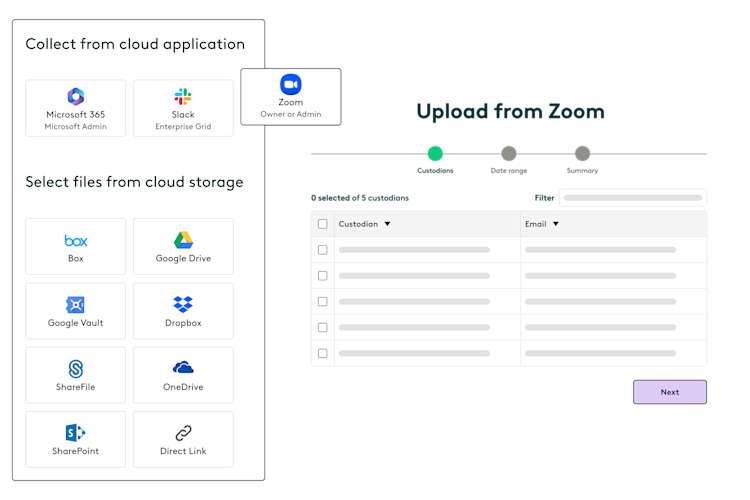Click the Direct Link label text
The image size is (750, 500).
pyautogui.click(x=183, y=451)
